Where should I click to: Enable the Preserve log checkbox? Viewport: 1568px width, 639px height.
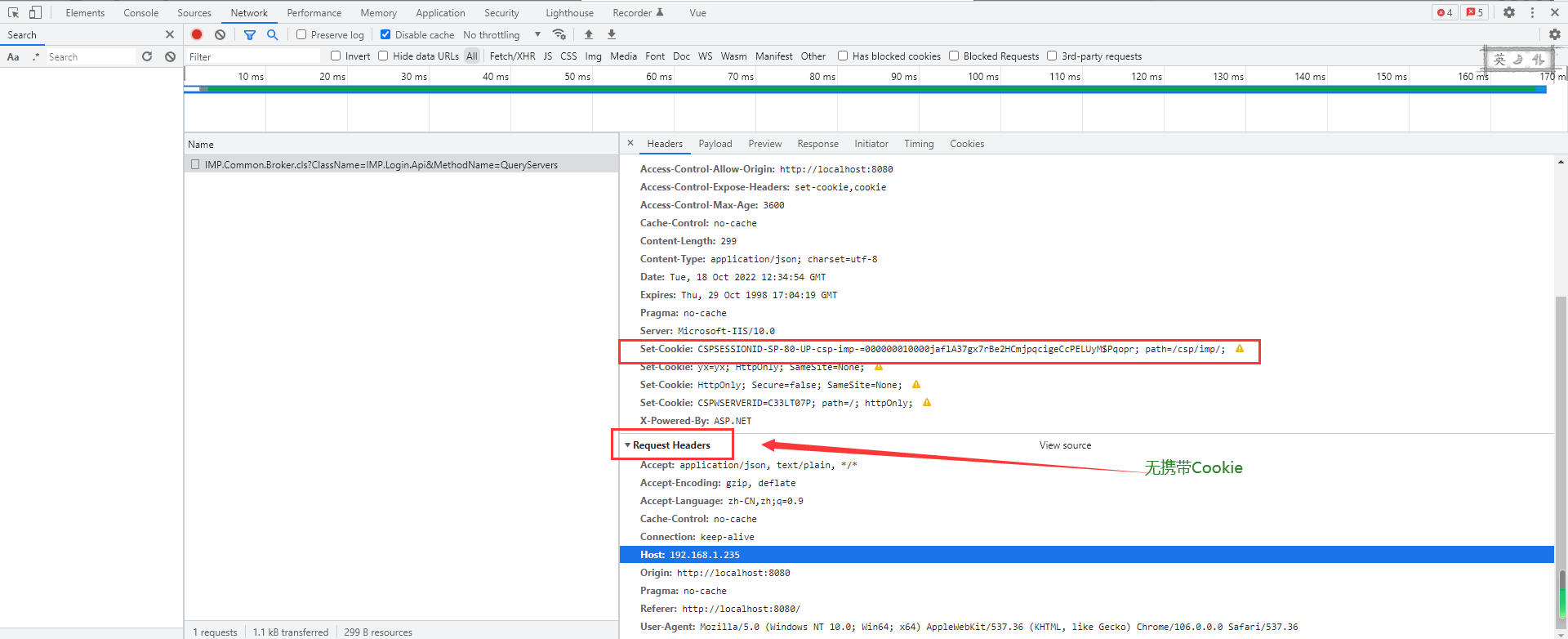[x=301, y=34]
